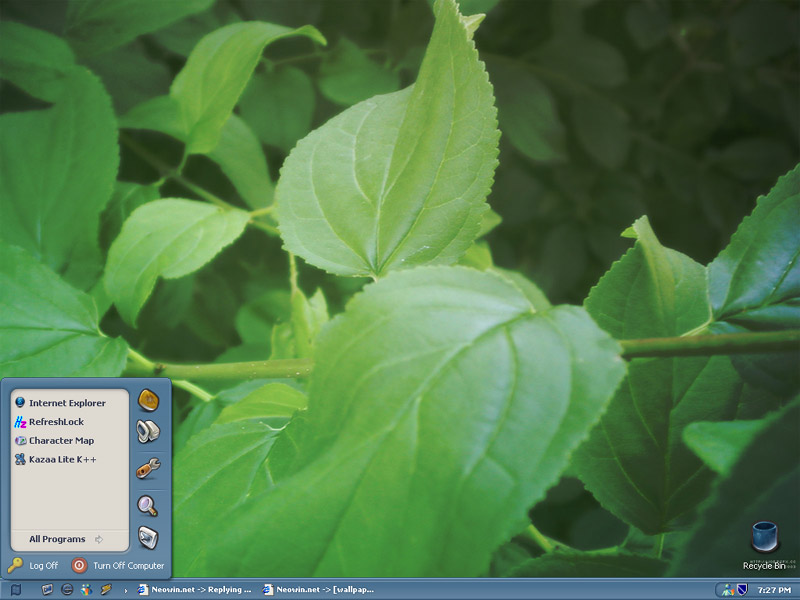Open Character Map from the start menu
Screen dimensions: 800x600
pos(55,440)
